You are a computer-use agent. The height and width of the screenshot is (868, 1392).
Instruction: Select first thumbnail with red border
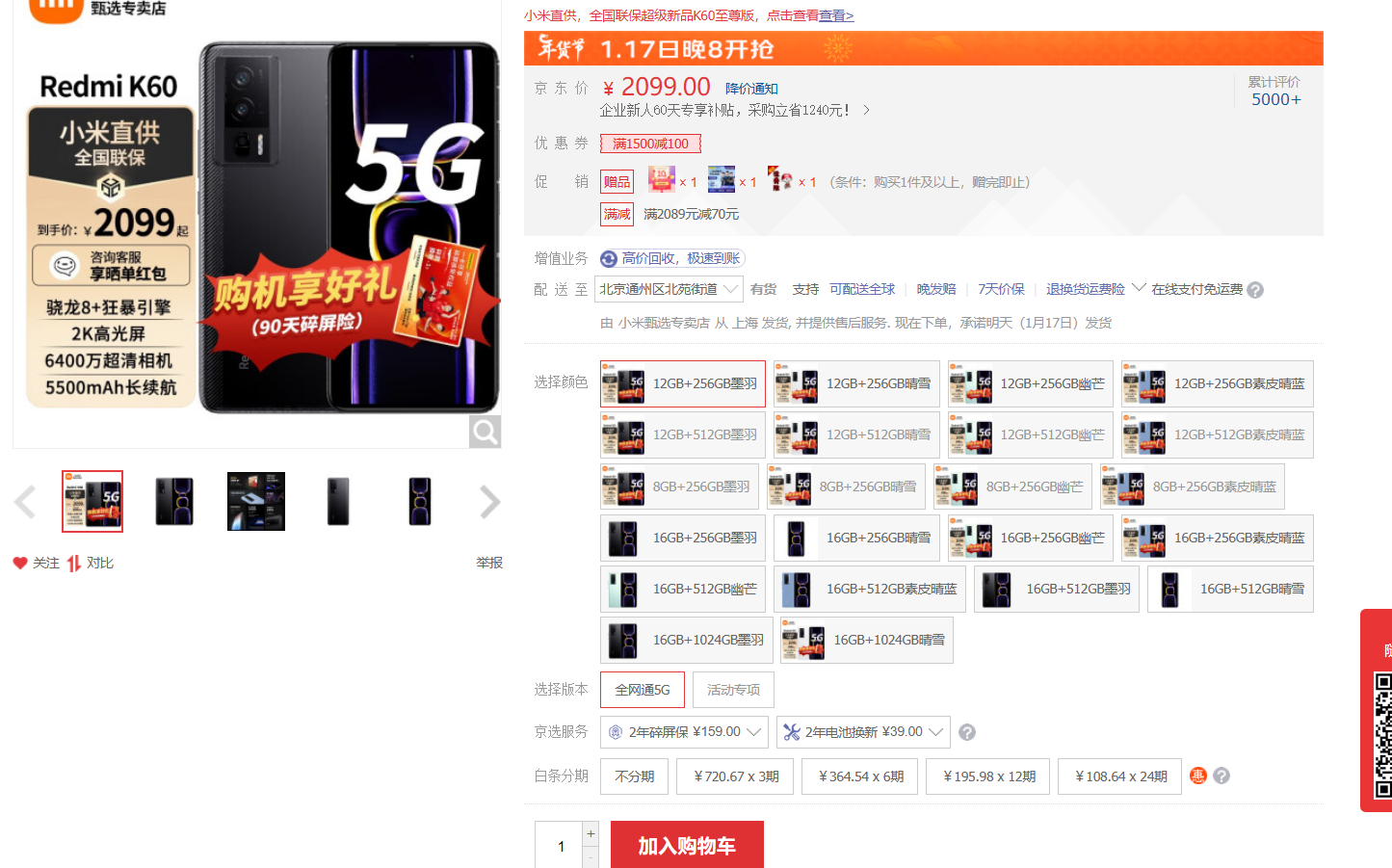(92, 501)
